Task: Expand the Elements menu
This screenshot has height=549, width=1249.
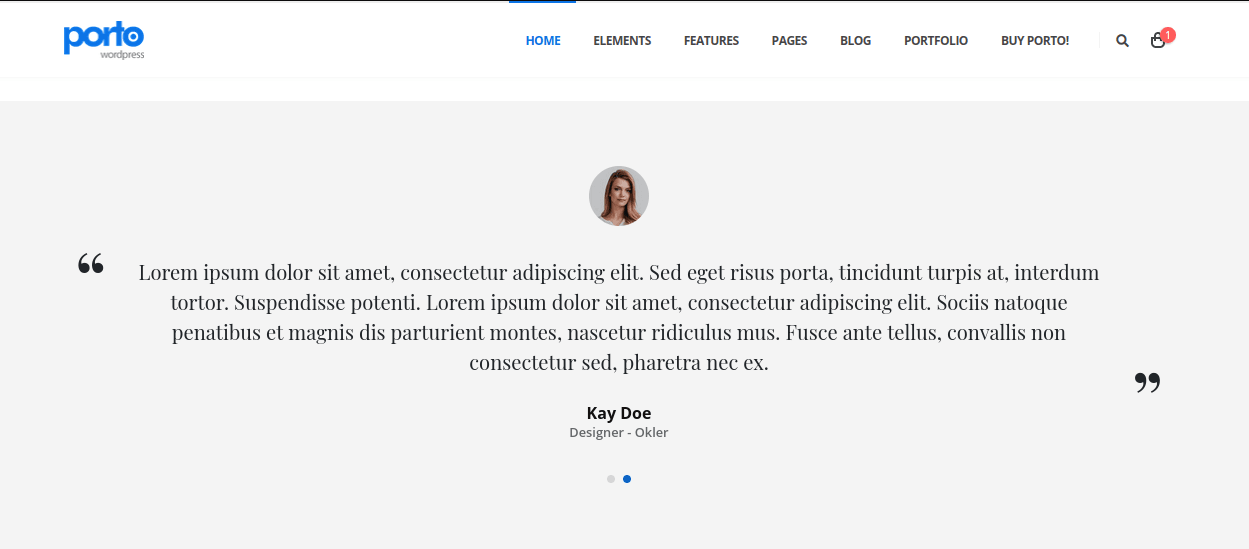Action: point(622,41)
